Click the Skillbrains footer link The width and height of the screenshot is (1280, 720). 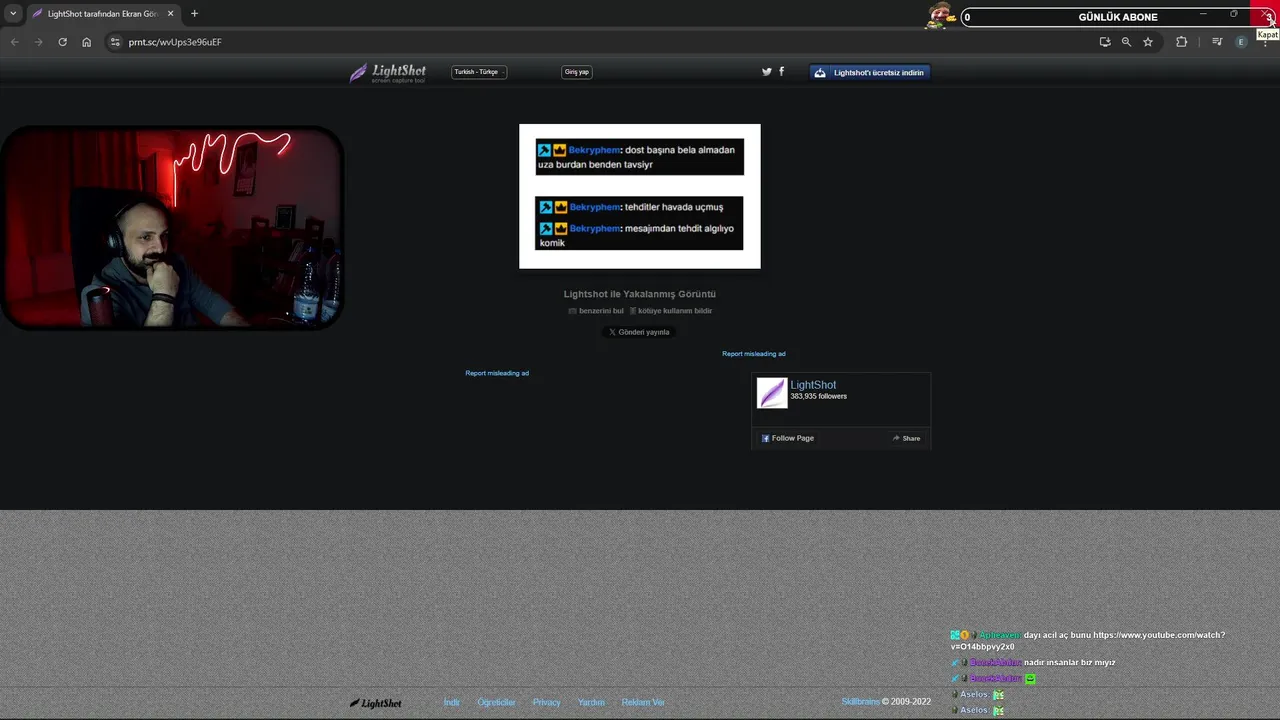coord(860,702)
